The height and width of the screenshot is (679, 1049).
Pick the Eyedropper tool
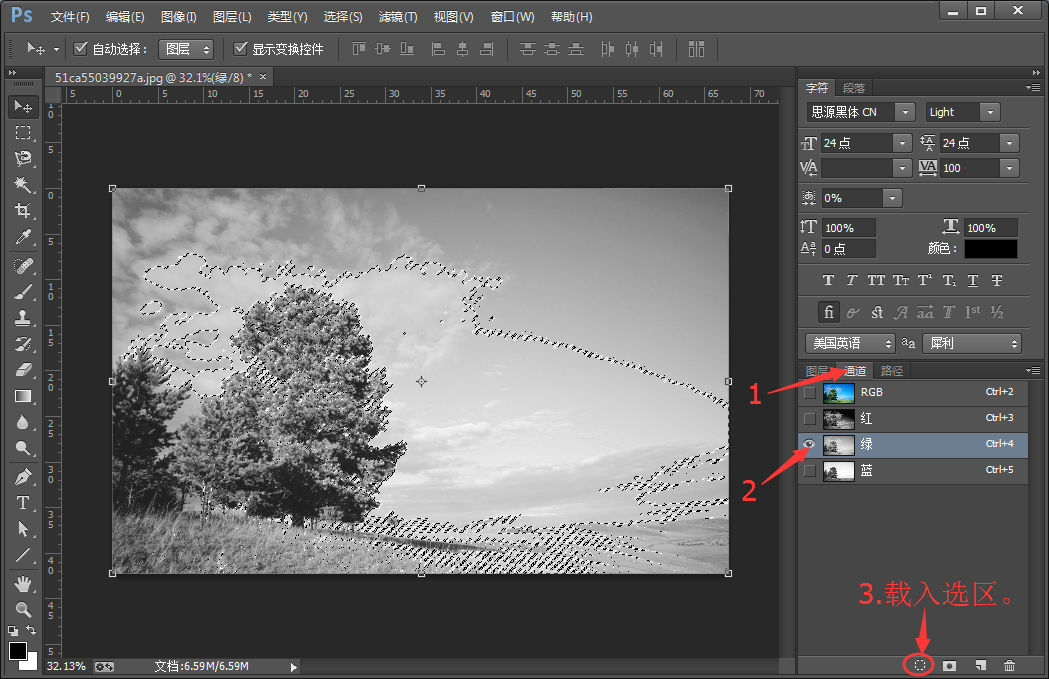click(23, 237)
